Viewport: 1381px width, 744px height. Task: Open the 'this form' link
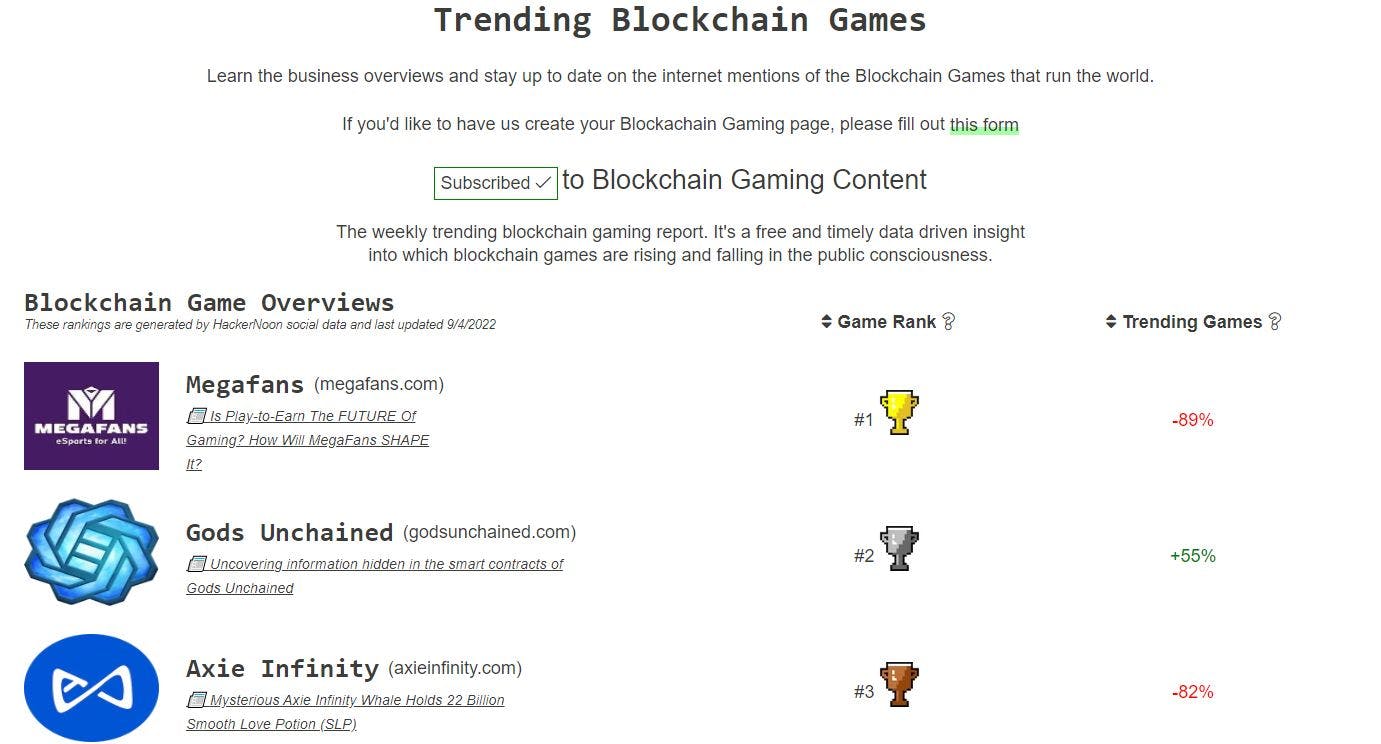click(x=984, y=124)
